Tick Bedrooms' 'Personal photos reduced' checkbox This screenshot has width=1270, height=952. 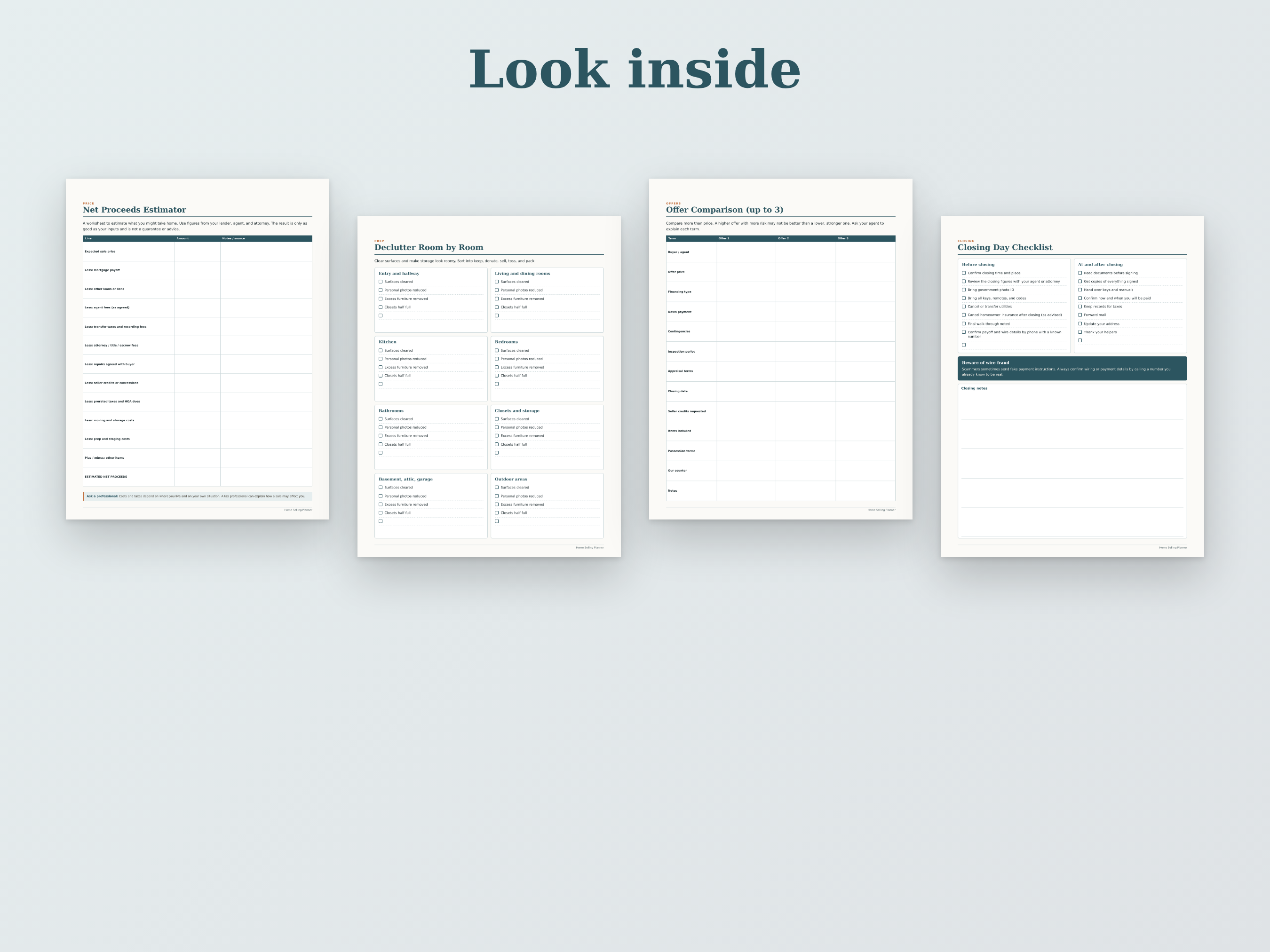coord(497,359)
